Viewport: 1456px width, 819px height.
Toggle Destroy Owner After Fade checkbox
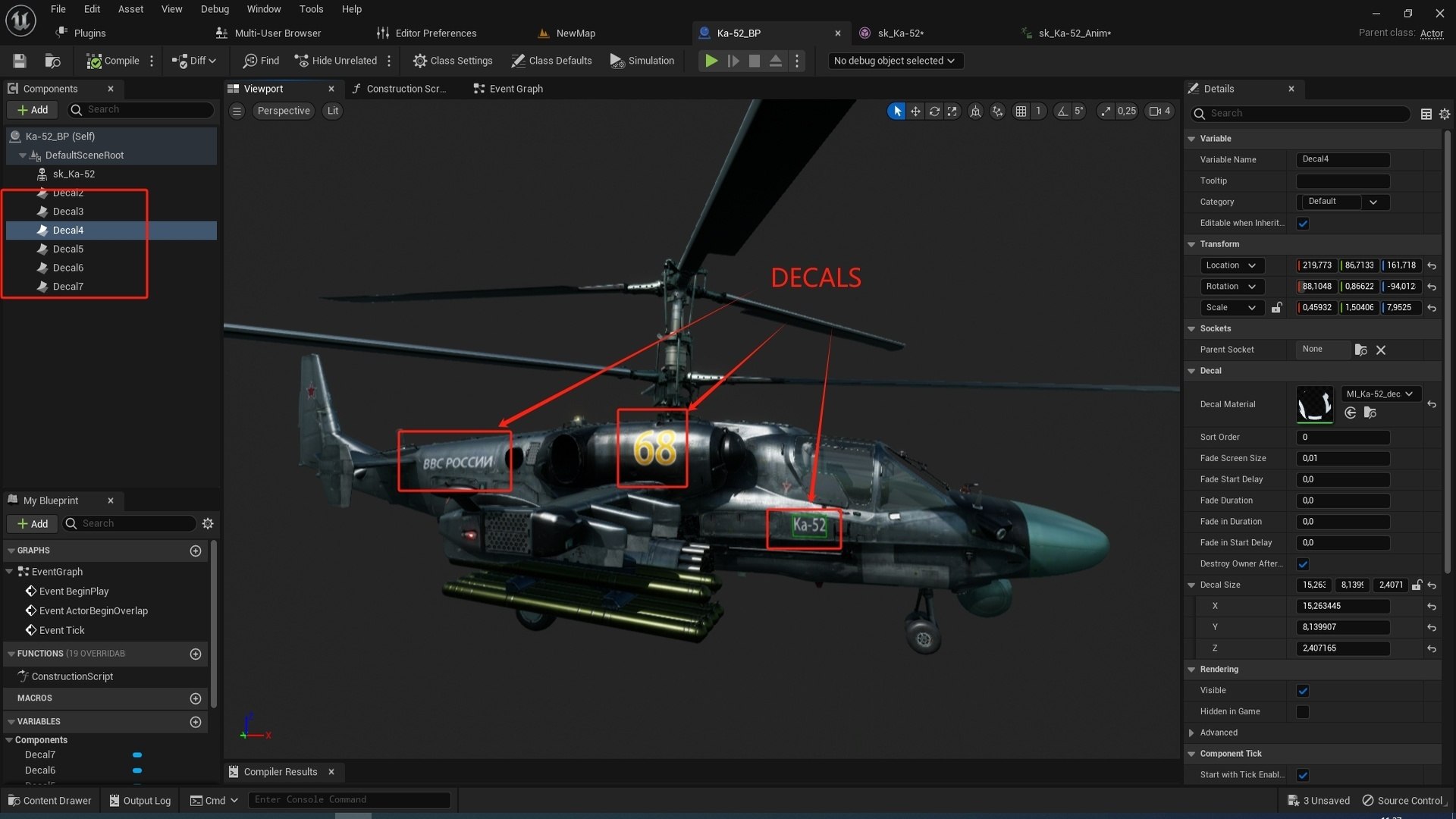pyautogui.click(x=1303, y=563)
